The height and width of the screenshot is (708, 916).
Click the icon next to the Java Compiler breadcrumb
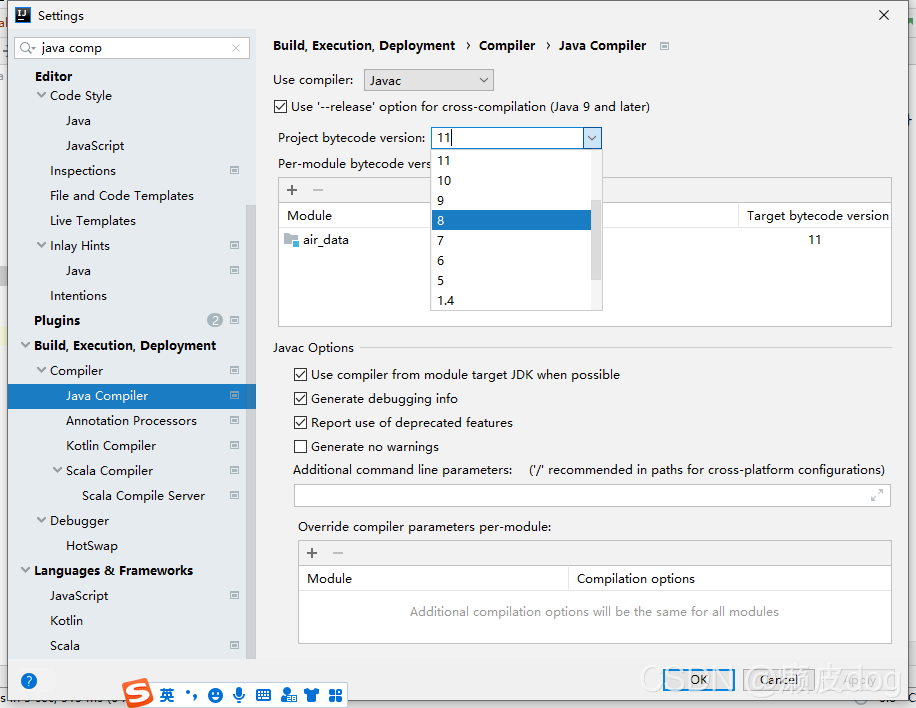pos(664,46)
